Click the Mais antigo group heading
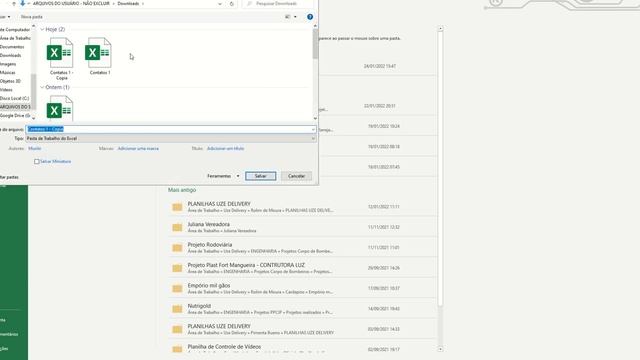The height and width of the screenshot is (360, 640). pyautogui.click(x=182, y=190)
